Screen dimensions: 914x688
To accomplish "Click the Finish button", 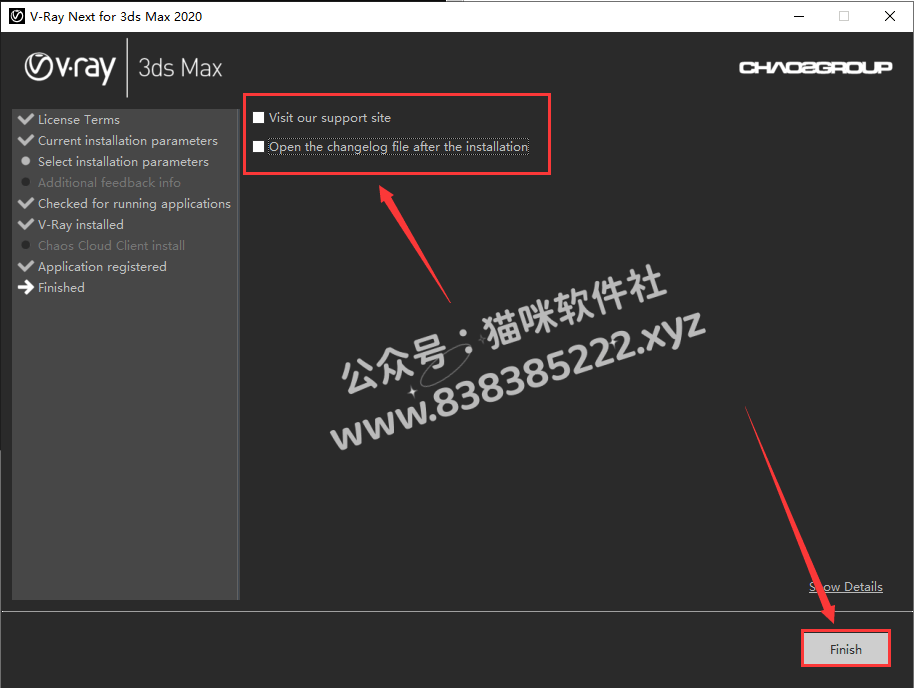I will coord(846,649).
